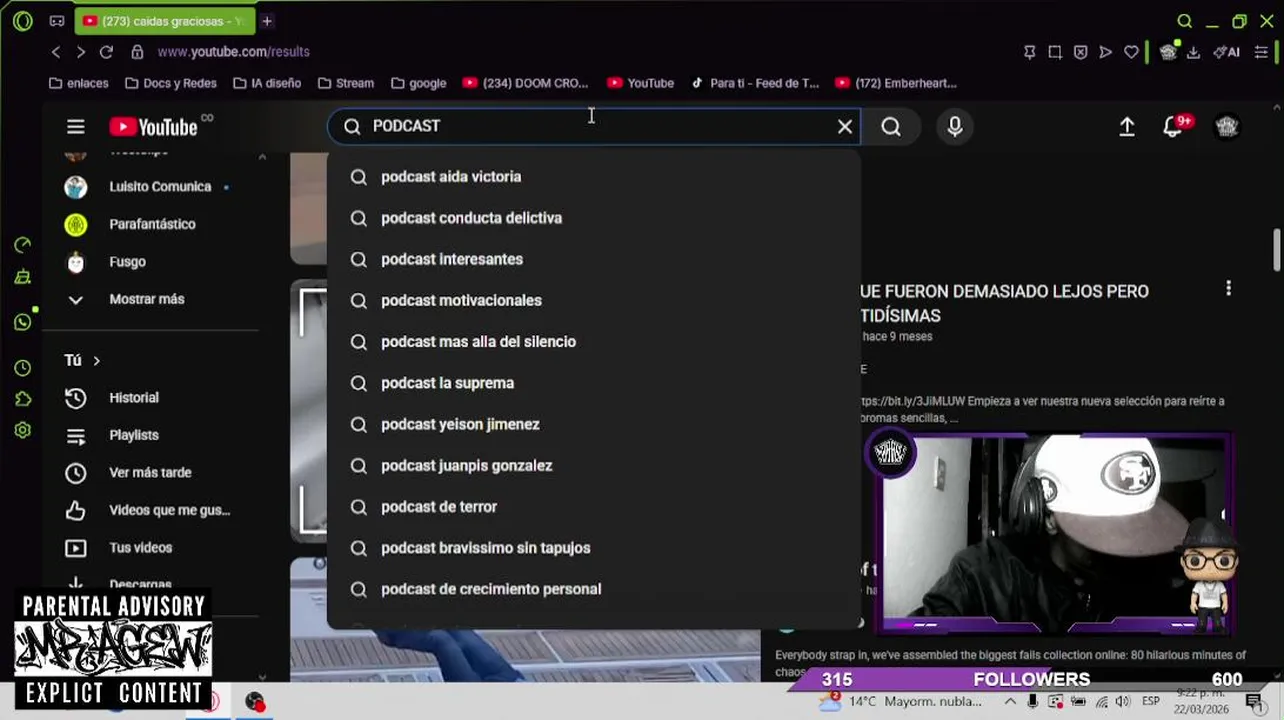Image resolution: width=1284 pixels, height=720 pixels.
Task: Open extensions cube in Opera sidebar
Action: pos(23,399)
